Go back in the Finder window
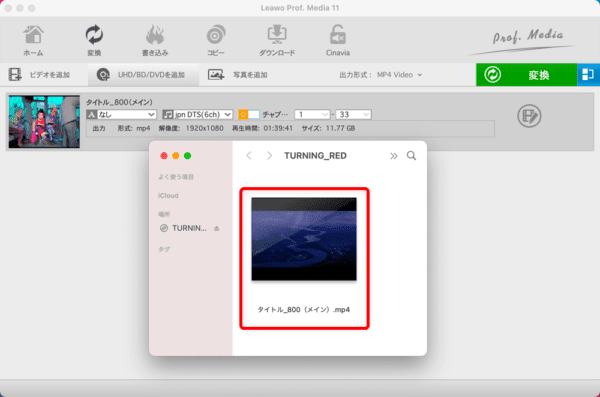600x397 pixels. click(249, 155)
